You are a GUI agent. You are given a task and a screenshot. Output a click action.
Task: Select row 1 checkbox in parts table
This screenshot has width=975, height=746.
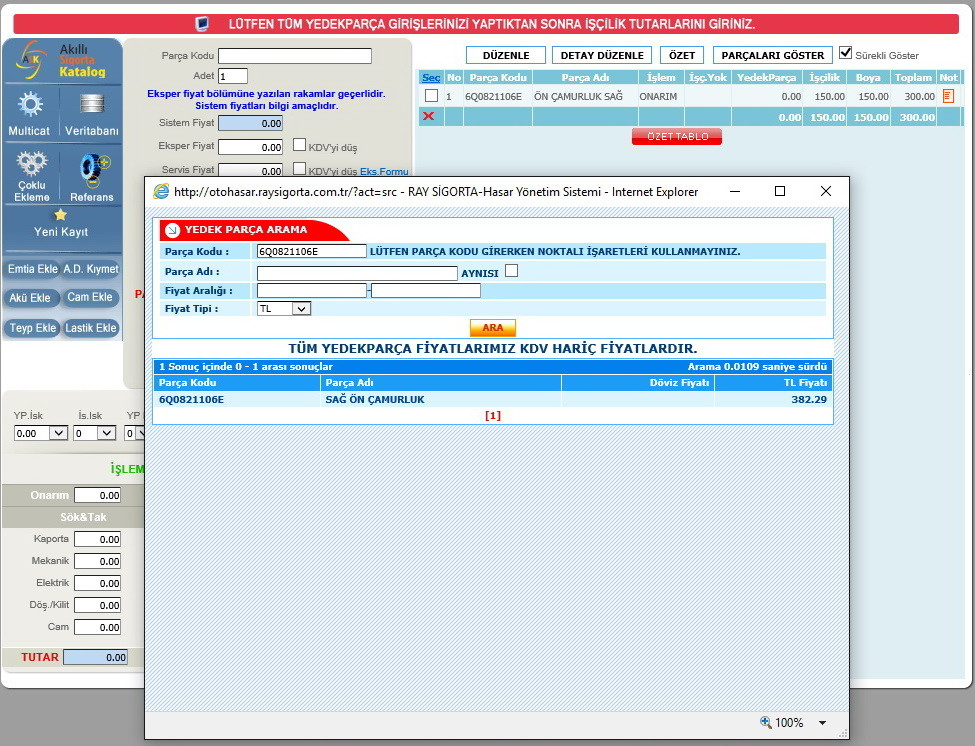point(431,96)
